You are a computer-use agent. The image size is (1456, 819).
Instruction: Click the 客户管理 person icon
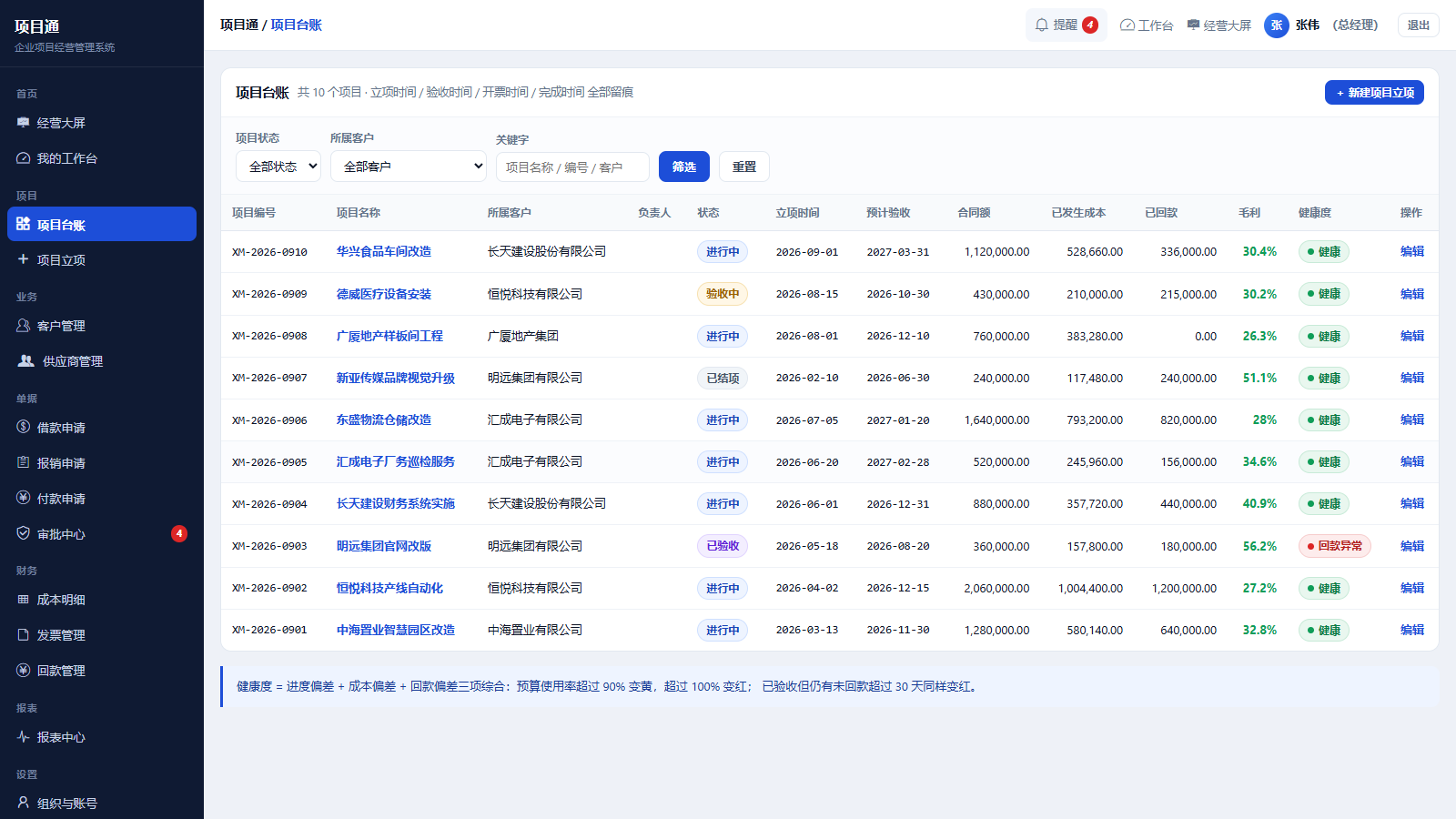(x=23, y=326)
